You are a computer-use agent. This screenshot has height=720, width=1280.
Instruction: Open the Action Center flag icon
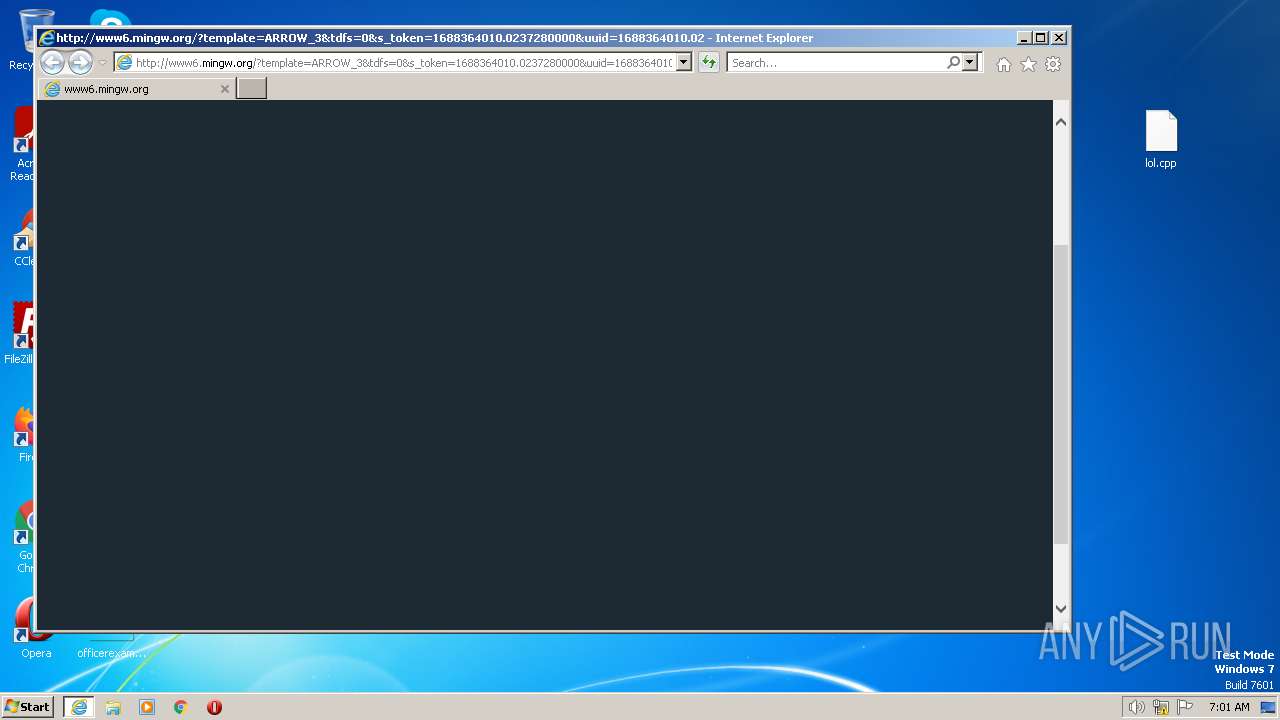(x=1185, y=707)
